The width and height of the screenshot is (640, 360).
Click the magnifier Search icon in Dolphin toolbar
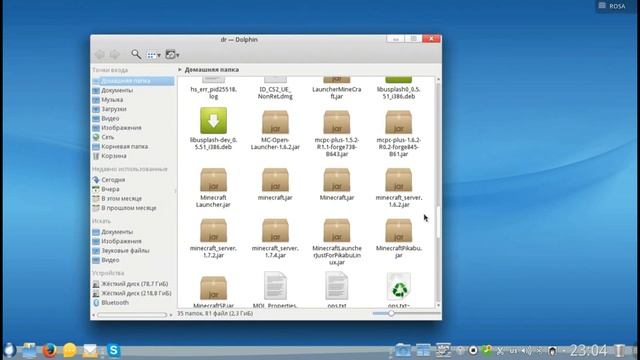(136, 54)
